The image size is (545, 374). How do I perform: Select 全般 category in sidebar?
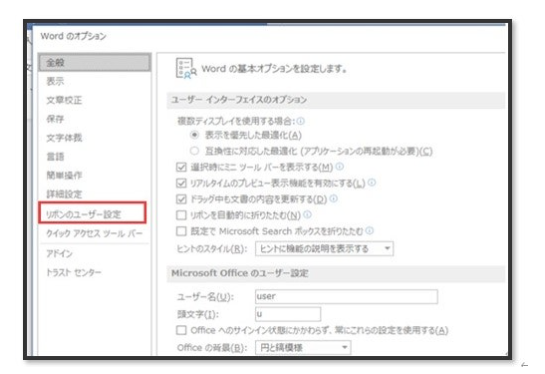95,63
